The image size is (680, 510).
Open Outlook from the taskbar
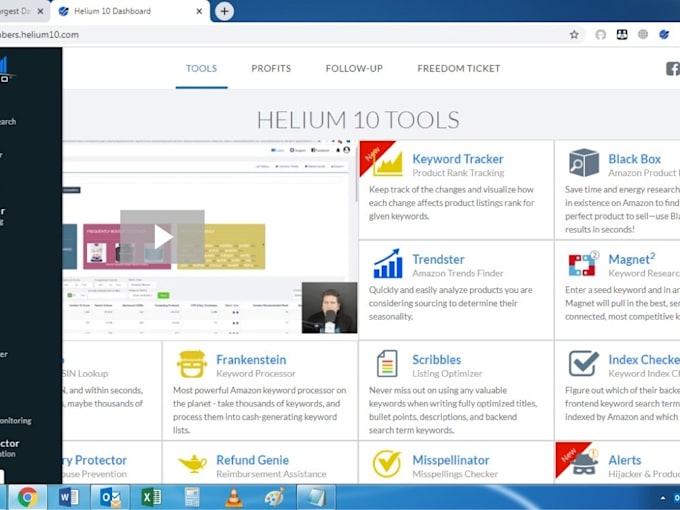(110, 497)
